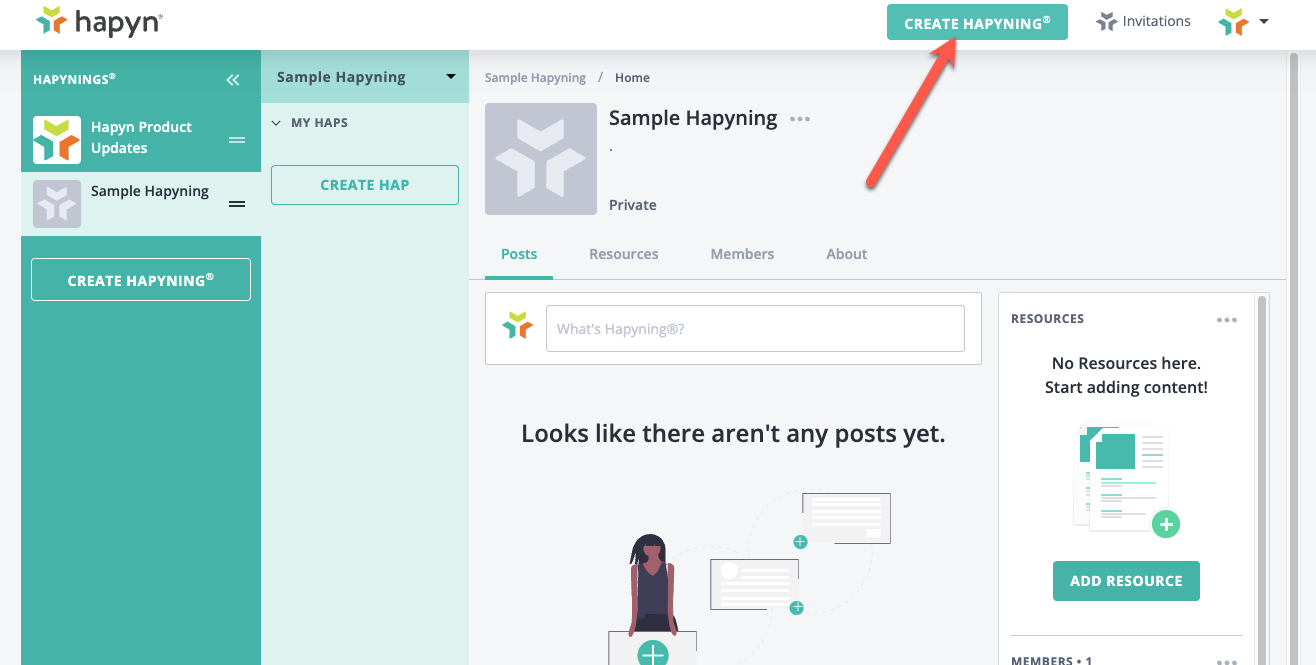
Task: Click the hapyn logo in header
Action: click(98, 21)
